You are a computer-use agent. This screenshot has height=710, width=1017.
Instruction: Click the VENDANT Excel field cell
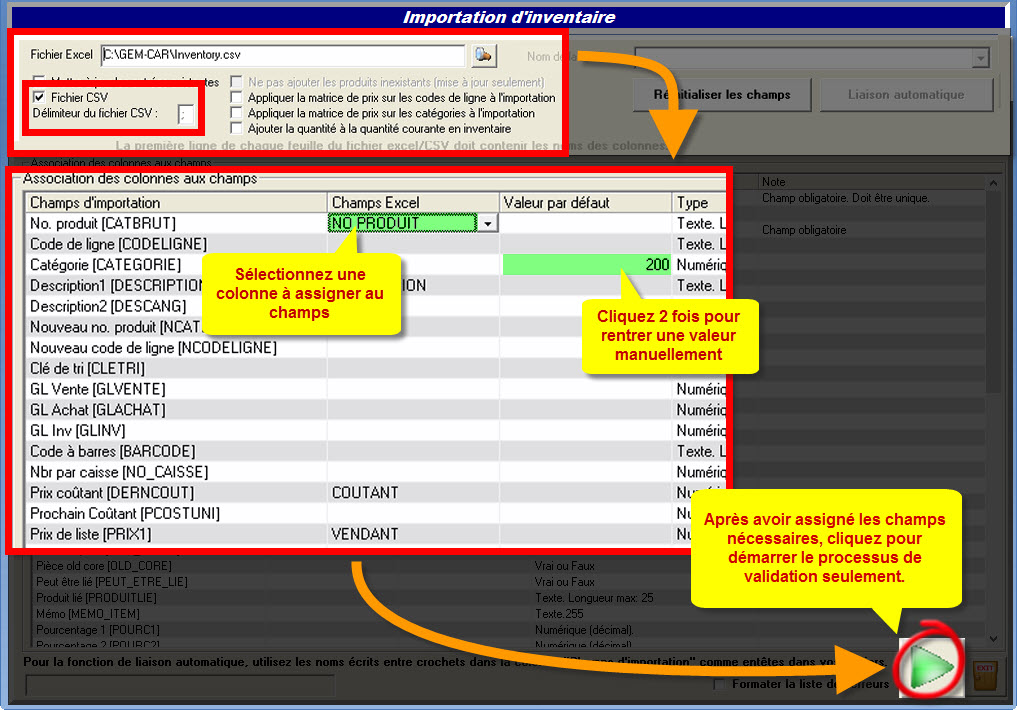(x=413, y=535)
